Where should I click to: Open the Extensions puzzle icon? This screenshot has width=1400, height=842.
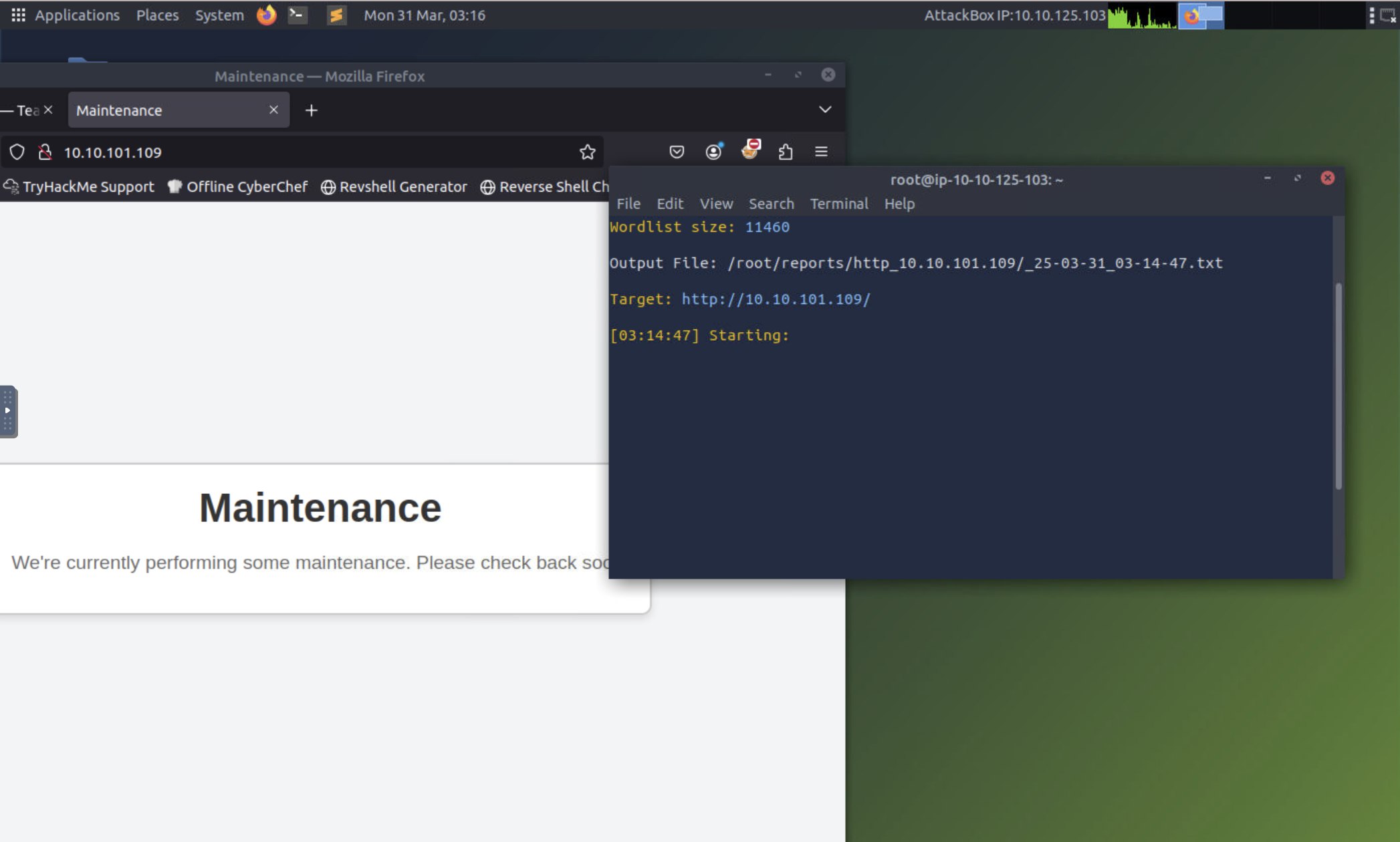click(786, 152)
